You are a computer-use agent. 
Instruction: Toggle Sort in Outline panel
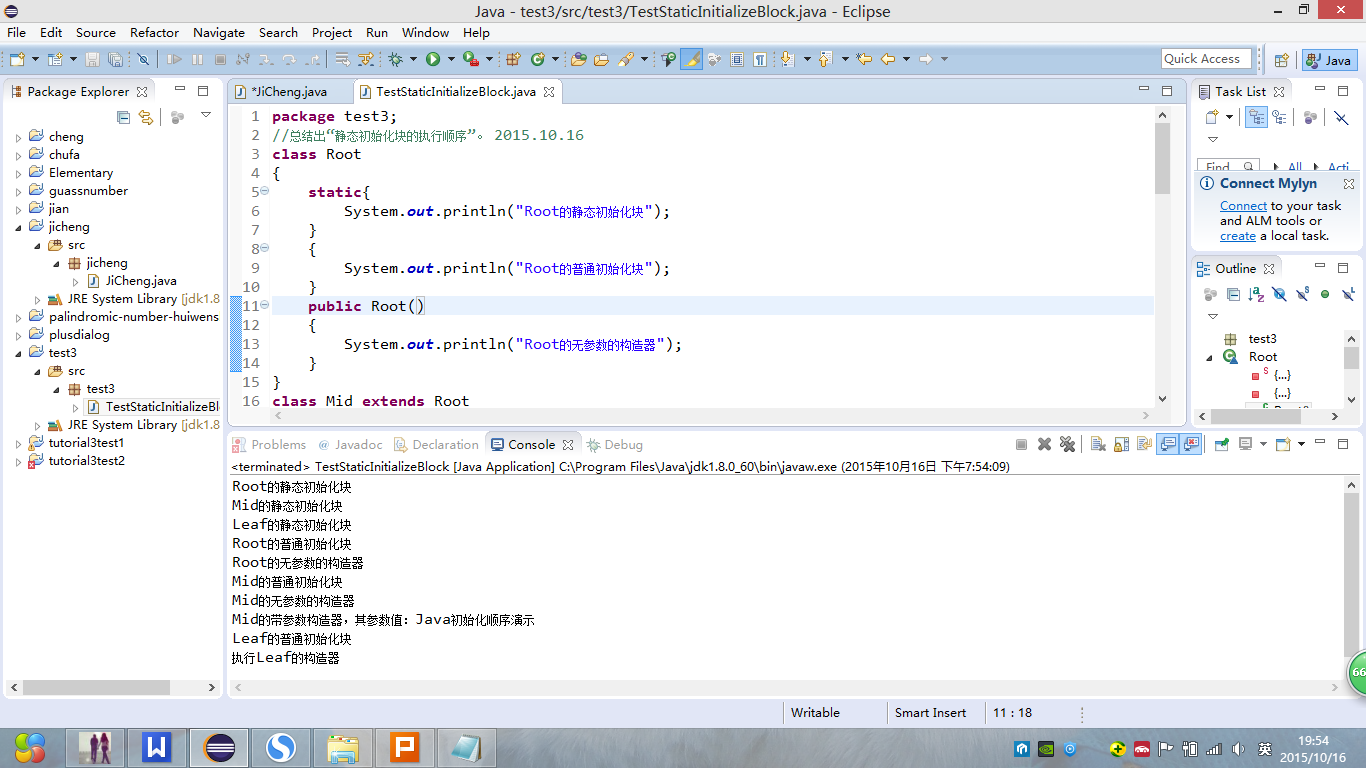click(x=1255, y=294)
